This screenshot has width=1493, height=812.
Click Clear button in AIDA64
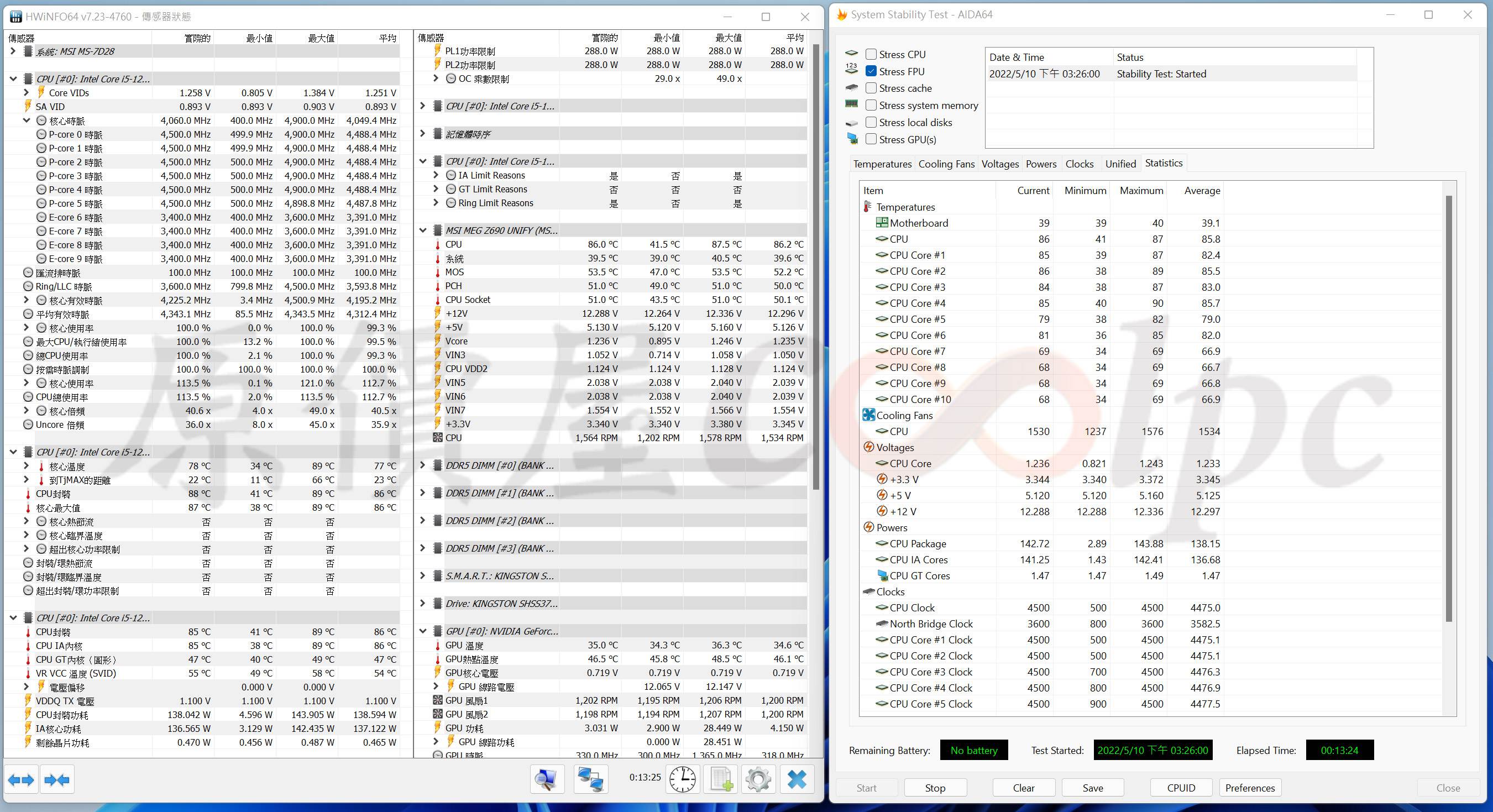[1024, 788]
